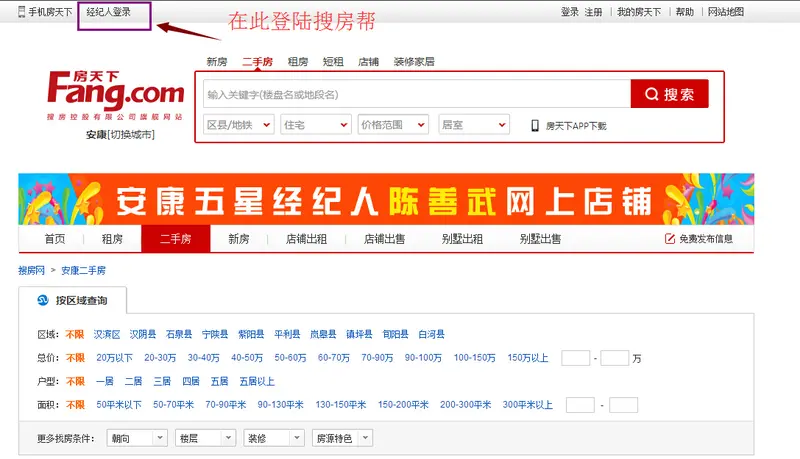Filter region by 白河县
The width and height of the screenshot is (800, 459).
pos(432,335)
